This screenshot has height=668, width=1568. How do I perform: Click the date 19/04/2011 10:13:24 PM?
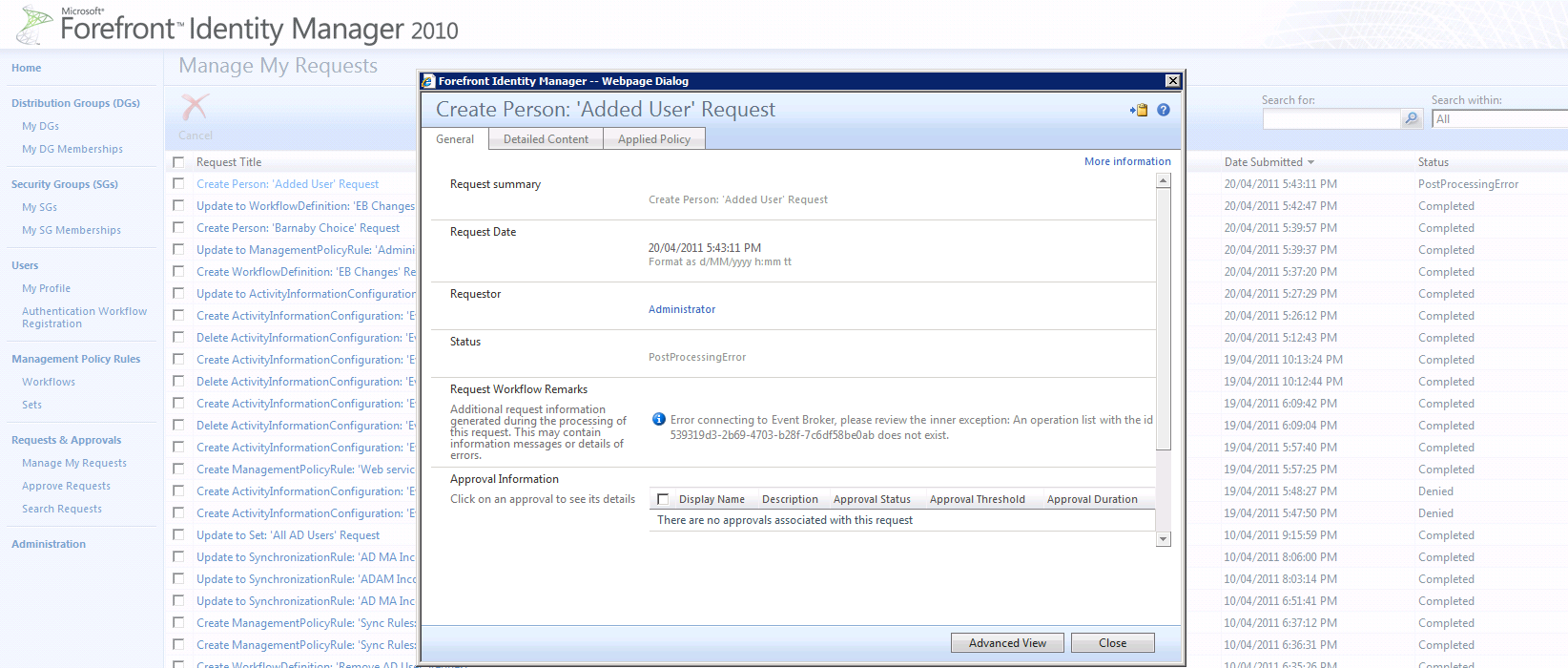[1284, 360]
